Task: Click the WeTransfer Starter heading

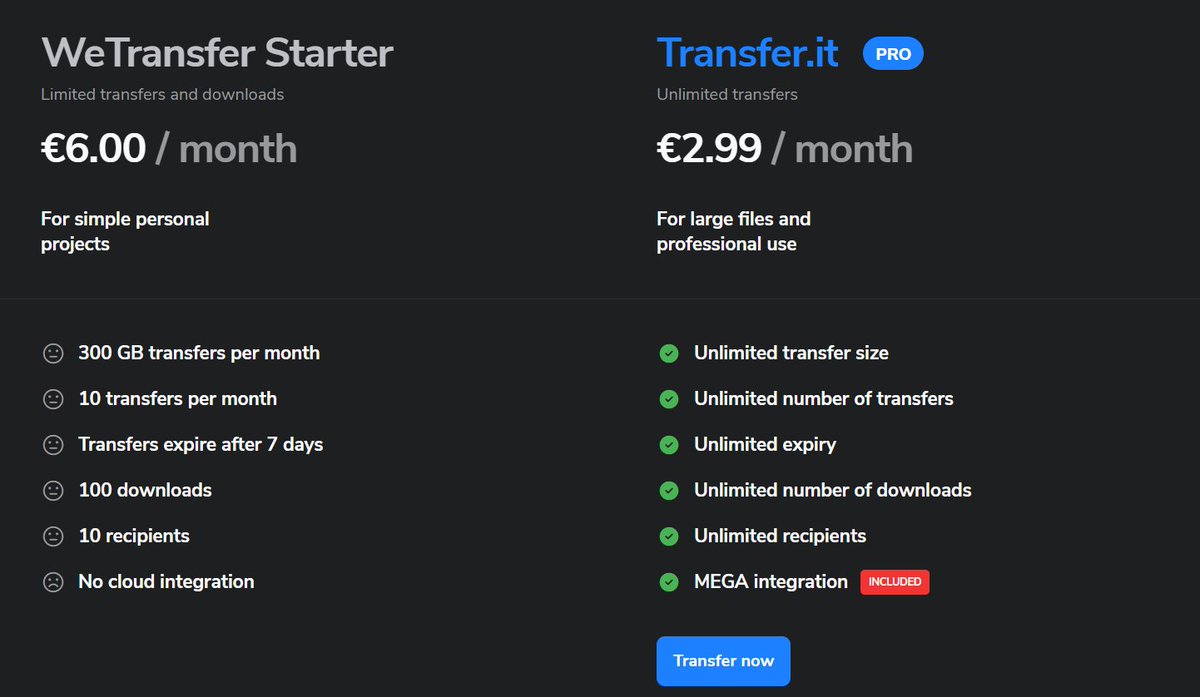Action: click(x=217, y=53)
